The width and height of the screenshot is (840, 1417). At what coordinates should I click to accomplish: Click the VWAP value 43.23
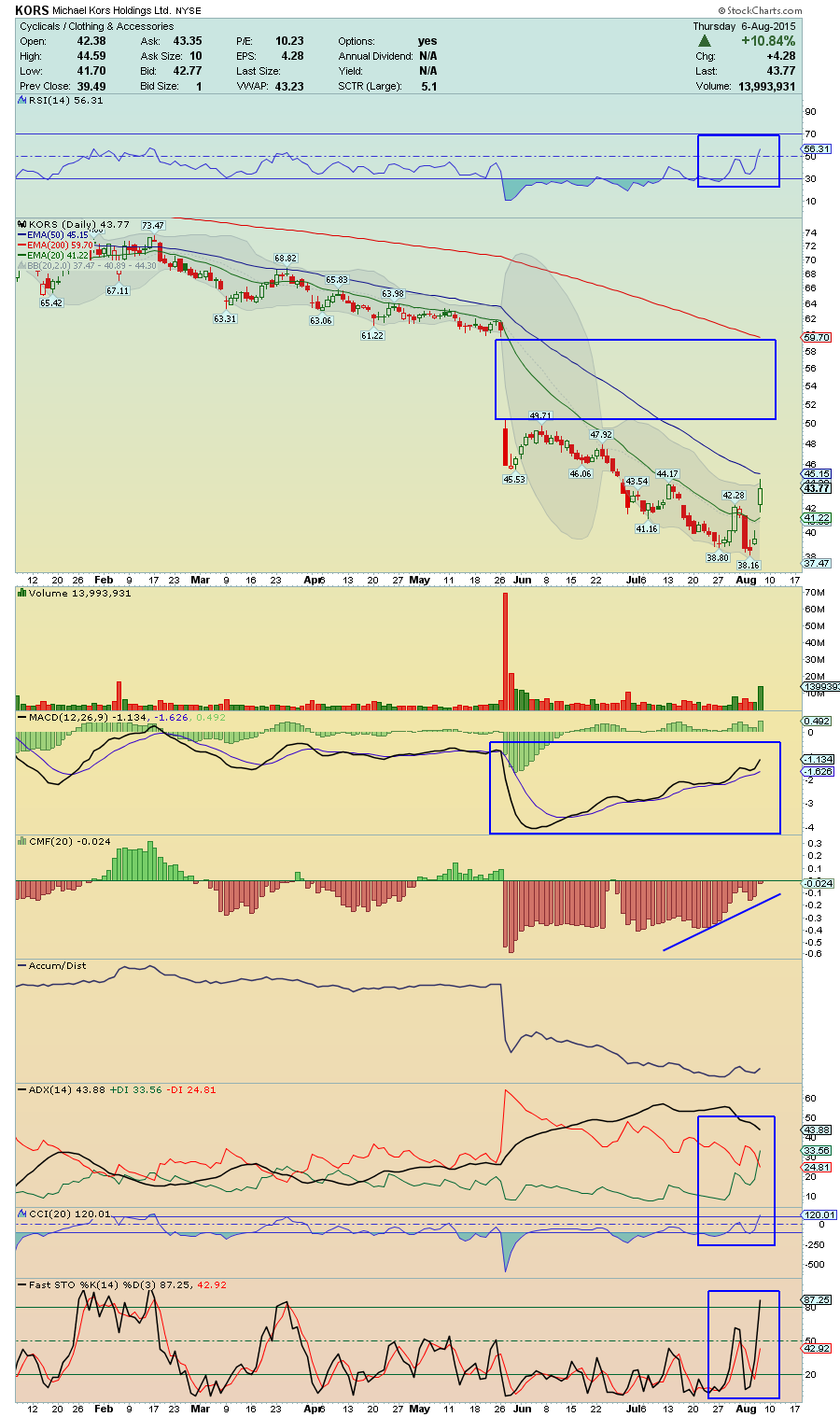(x=289, y=86)
